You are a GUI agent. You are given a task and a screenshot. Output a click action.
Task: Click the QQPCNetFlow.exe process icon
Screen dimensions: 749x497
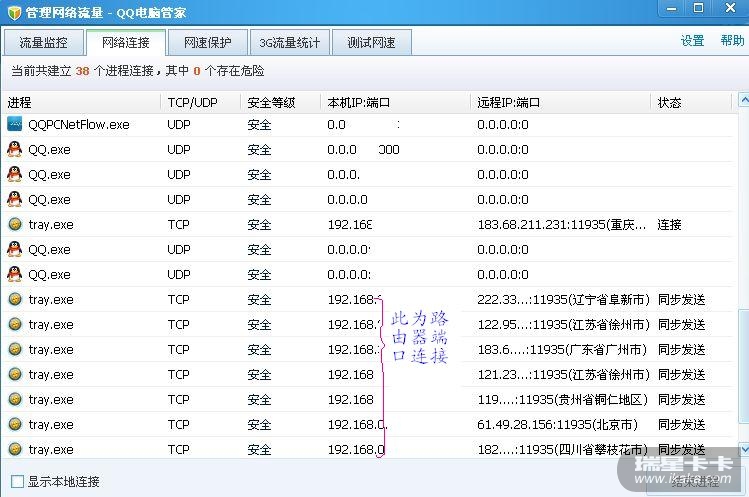click(x=14, y=124)
